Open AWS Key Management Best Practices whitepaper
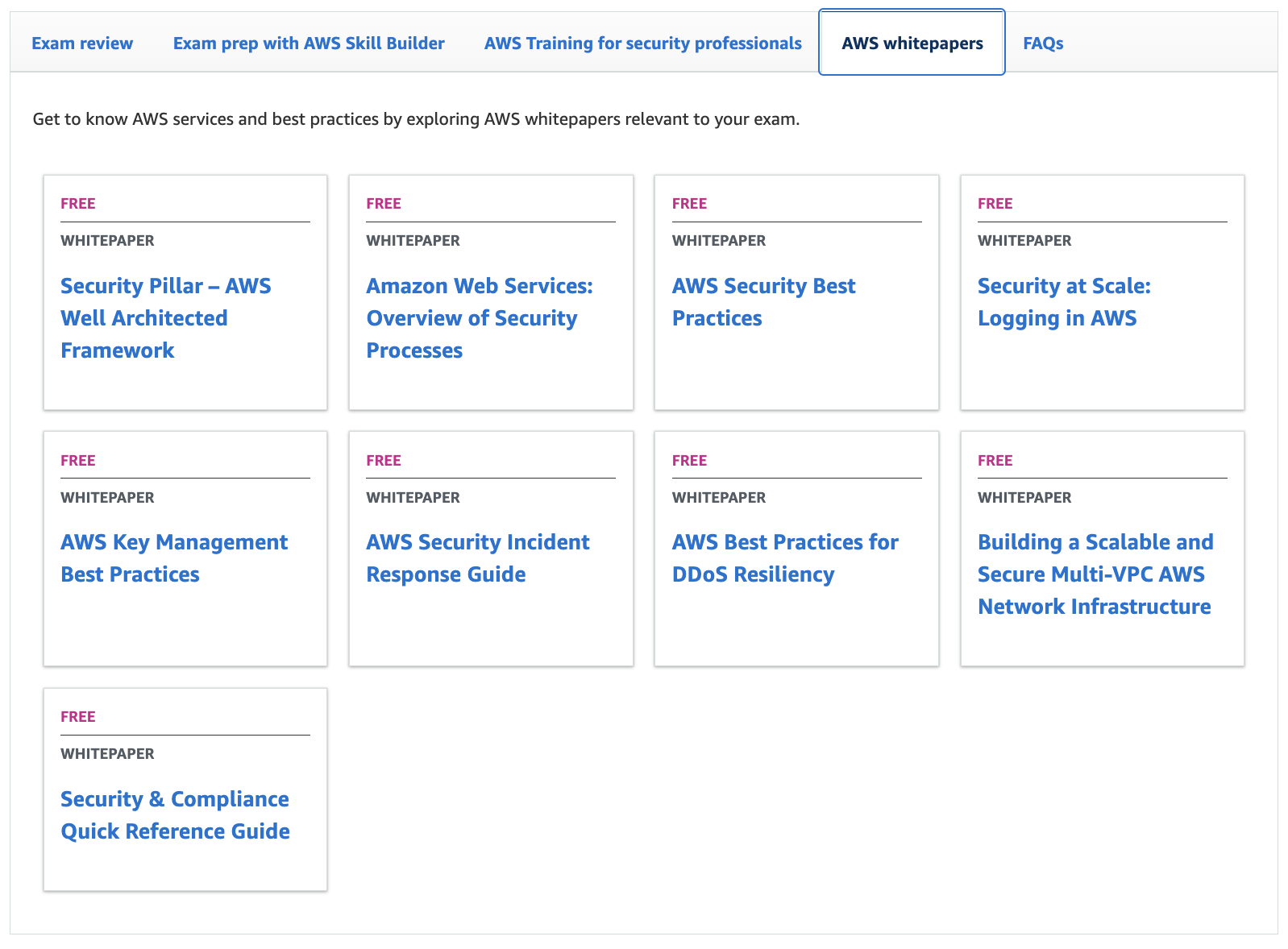This screenshot has height=949, width=1288. (174, 558)
